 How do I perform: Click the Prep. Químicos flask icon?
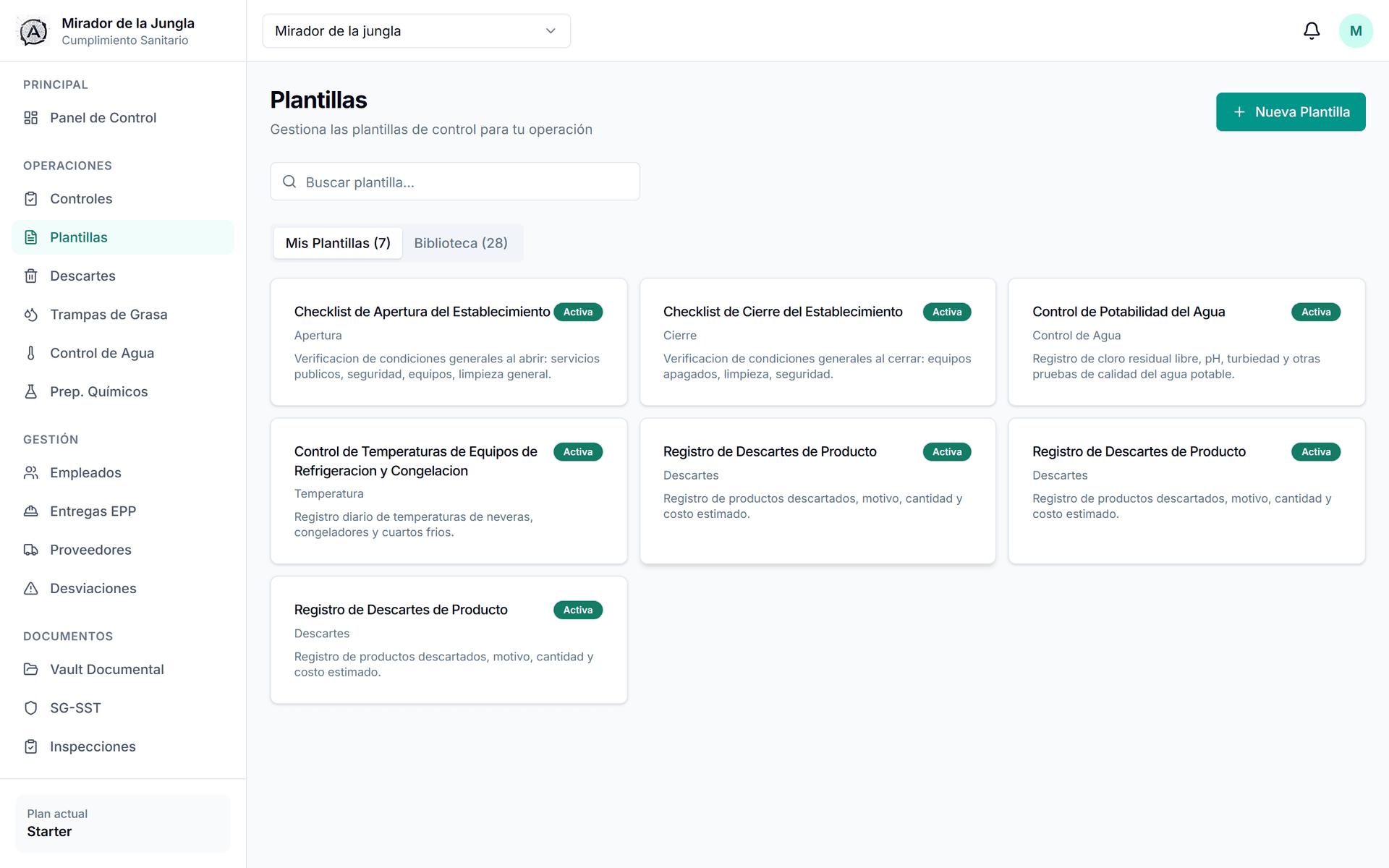pyautogui.click(x=30, y=391)
